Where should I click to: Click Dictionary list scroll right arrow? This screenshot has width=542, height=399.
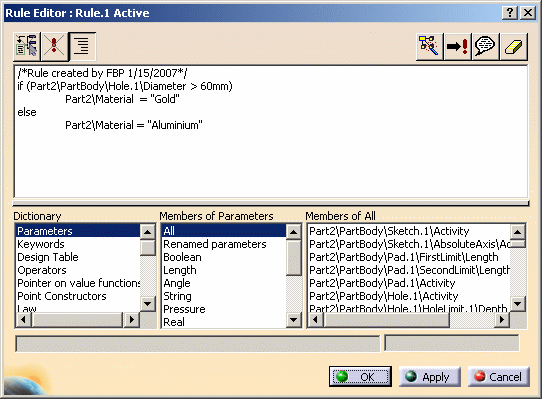[x=132, y=319]
